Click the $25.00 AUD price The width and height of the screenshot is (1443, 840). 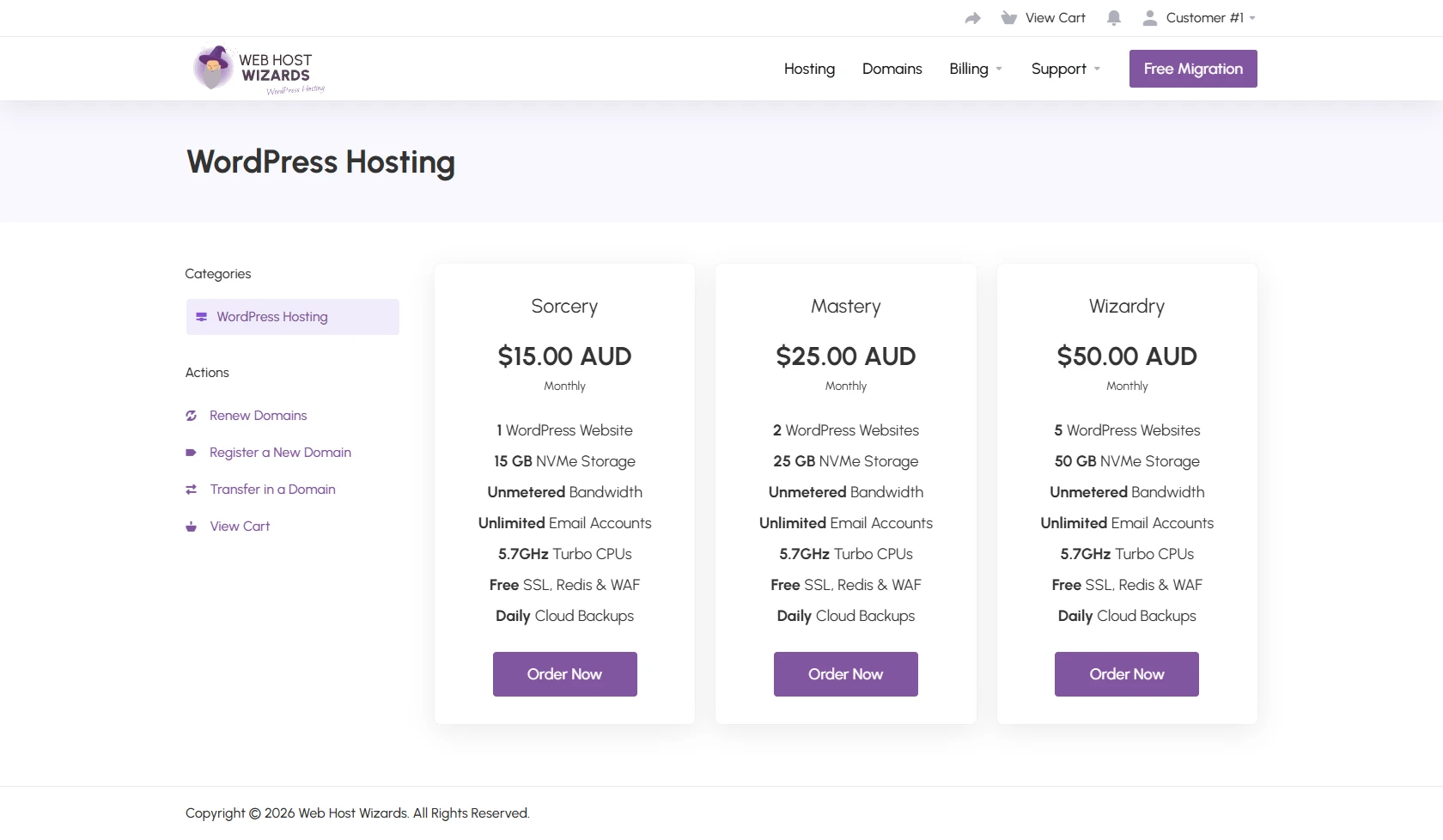tap(846, 356)
